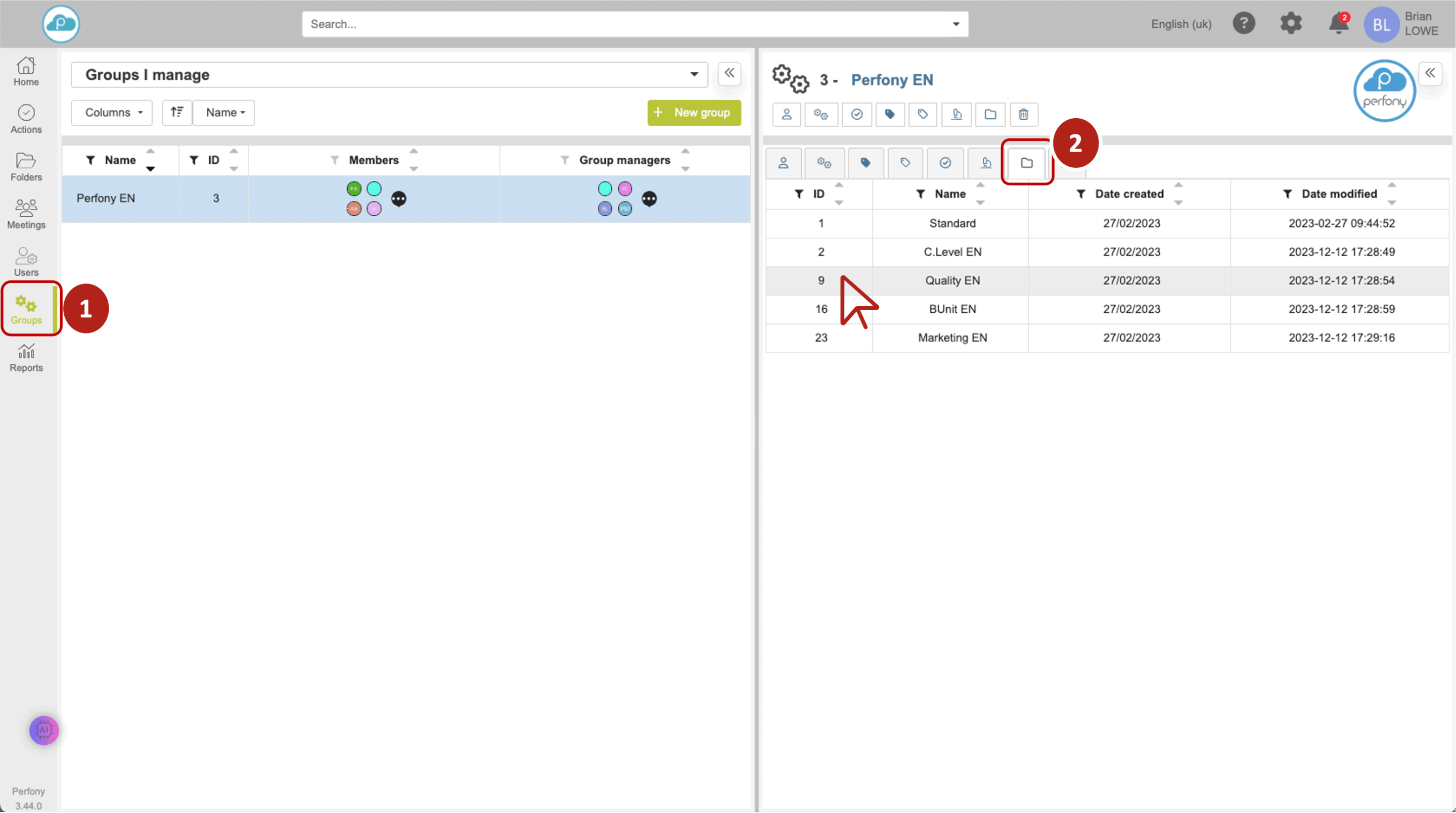
Task: Click the trash delete button in the group toolbar
Action: coord(1023,115)
